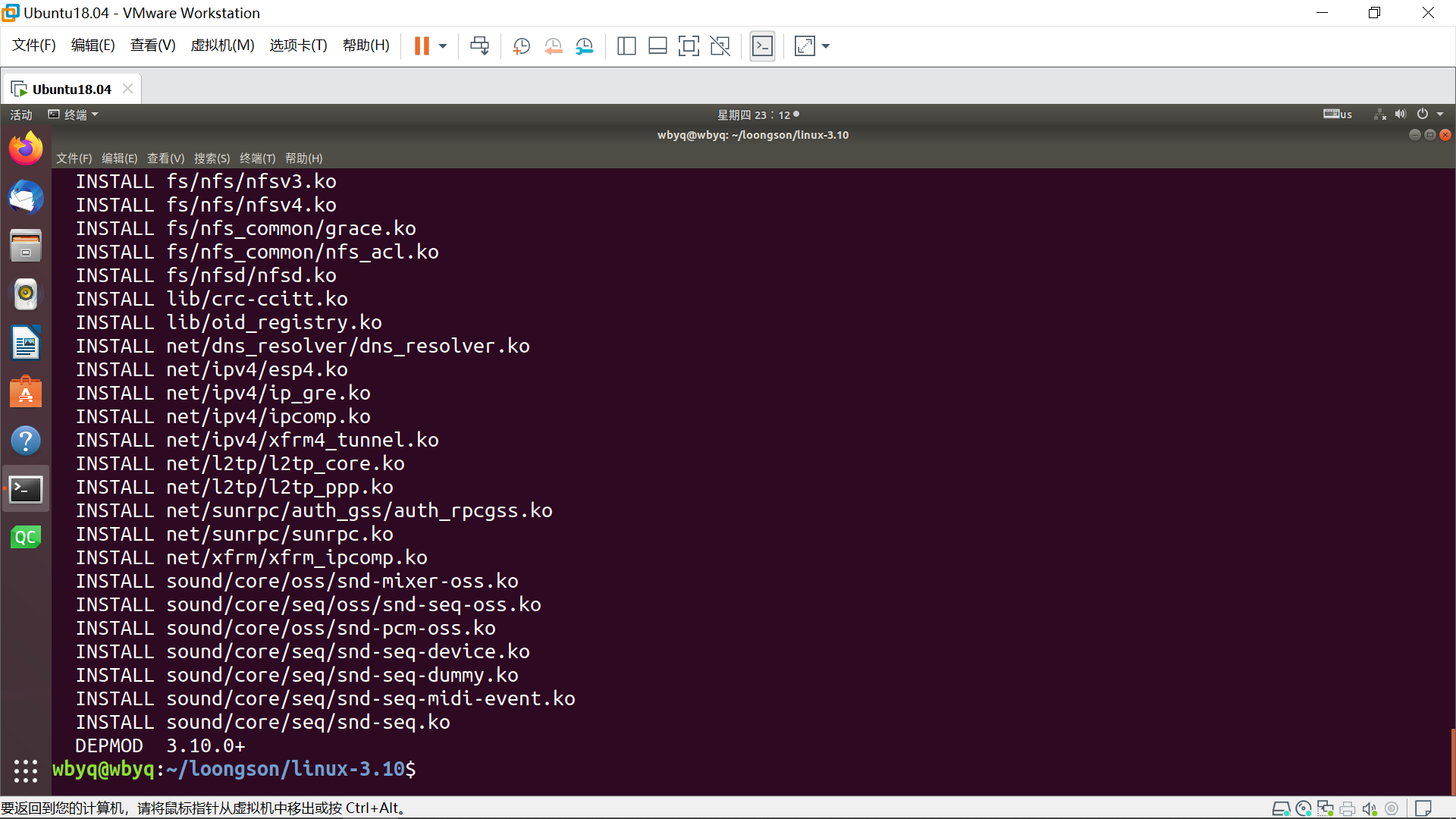
Task: Enter full screen console mode
Action: click(689, 45)
